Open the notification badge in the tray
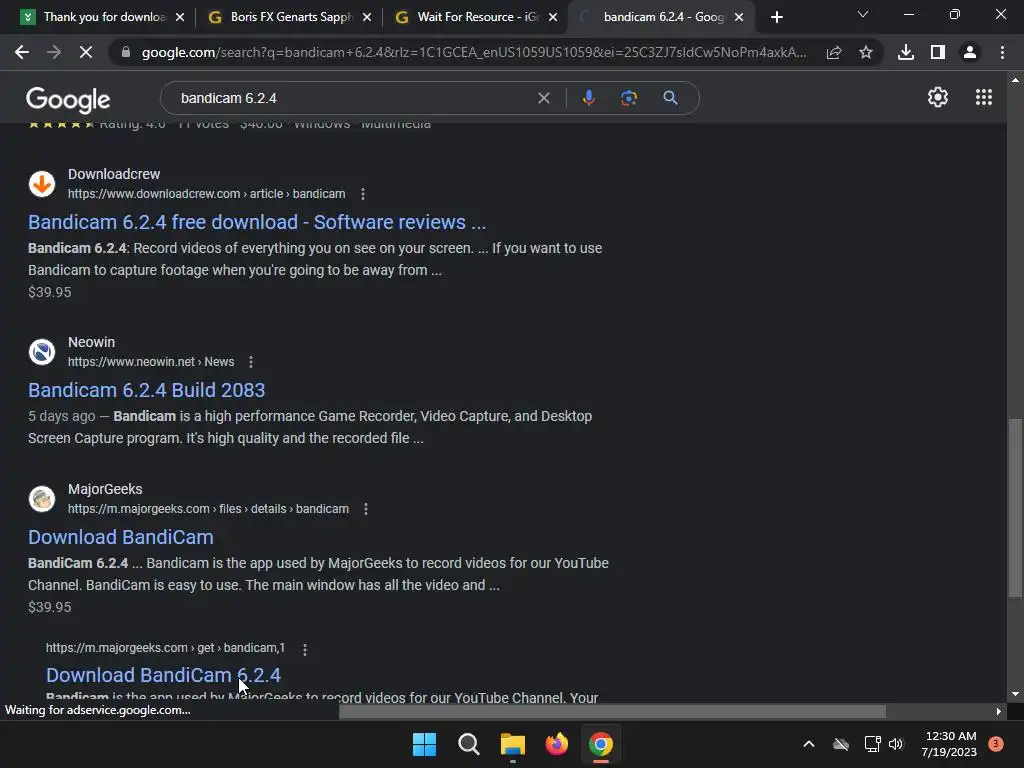The width and height of the screenshot is (1024, 768). [995, 744]
